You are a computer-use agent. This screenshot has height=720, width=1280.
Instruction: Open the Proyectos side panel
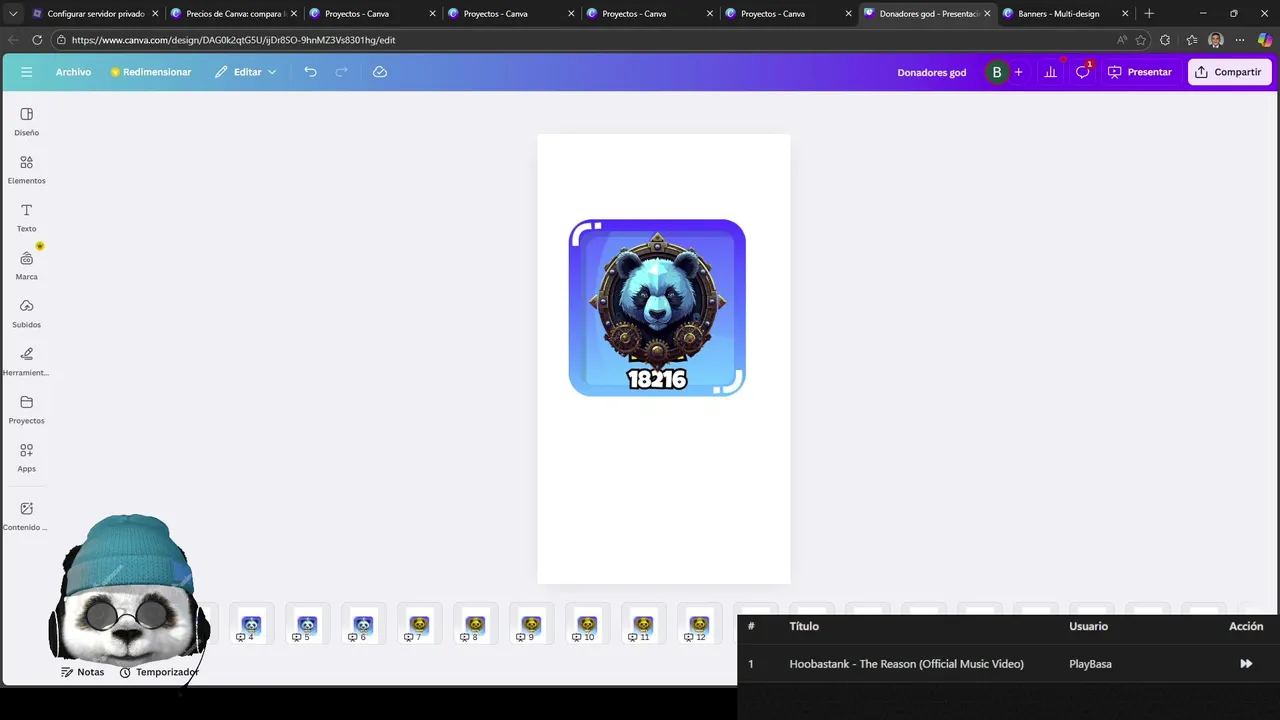coord(27,410)
